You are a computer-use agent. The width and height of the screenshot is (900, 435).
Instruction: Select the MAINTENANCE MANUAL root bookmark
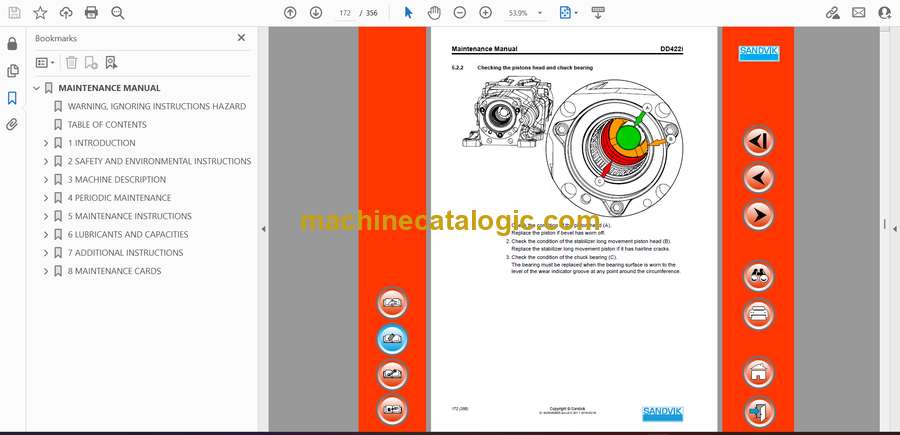pos(109,88)
